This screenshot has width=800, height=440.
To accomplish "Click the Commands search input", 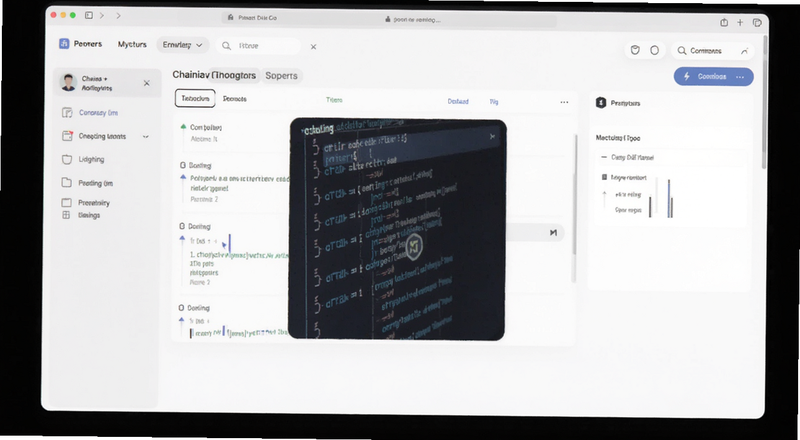I will pyautogui.click(x=712, y=51).
